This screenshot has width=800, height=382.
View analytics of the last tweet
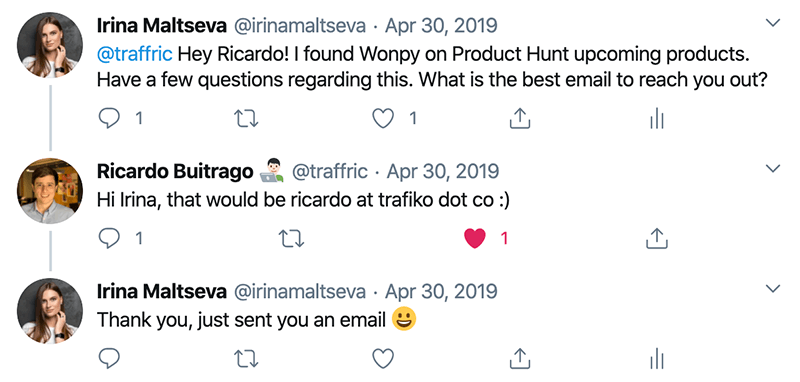click(657, 360)
